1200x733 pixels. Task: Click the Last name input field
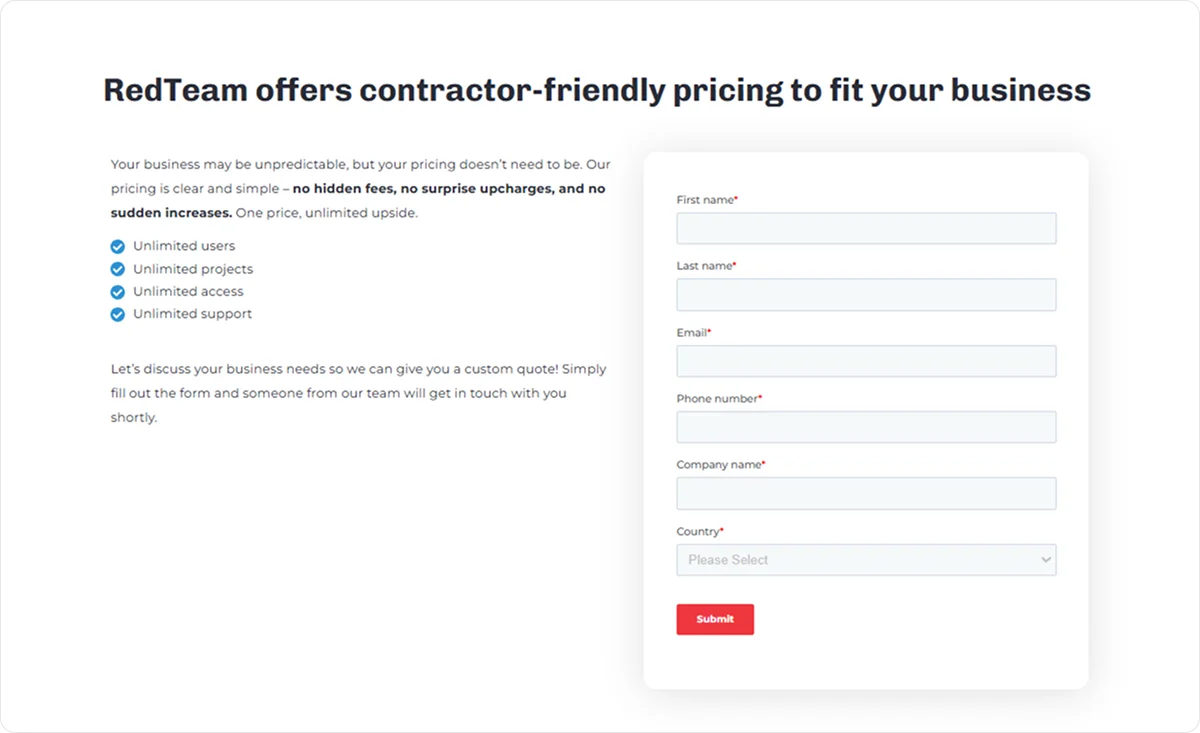tap(866, 294)
